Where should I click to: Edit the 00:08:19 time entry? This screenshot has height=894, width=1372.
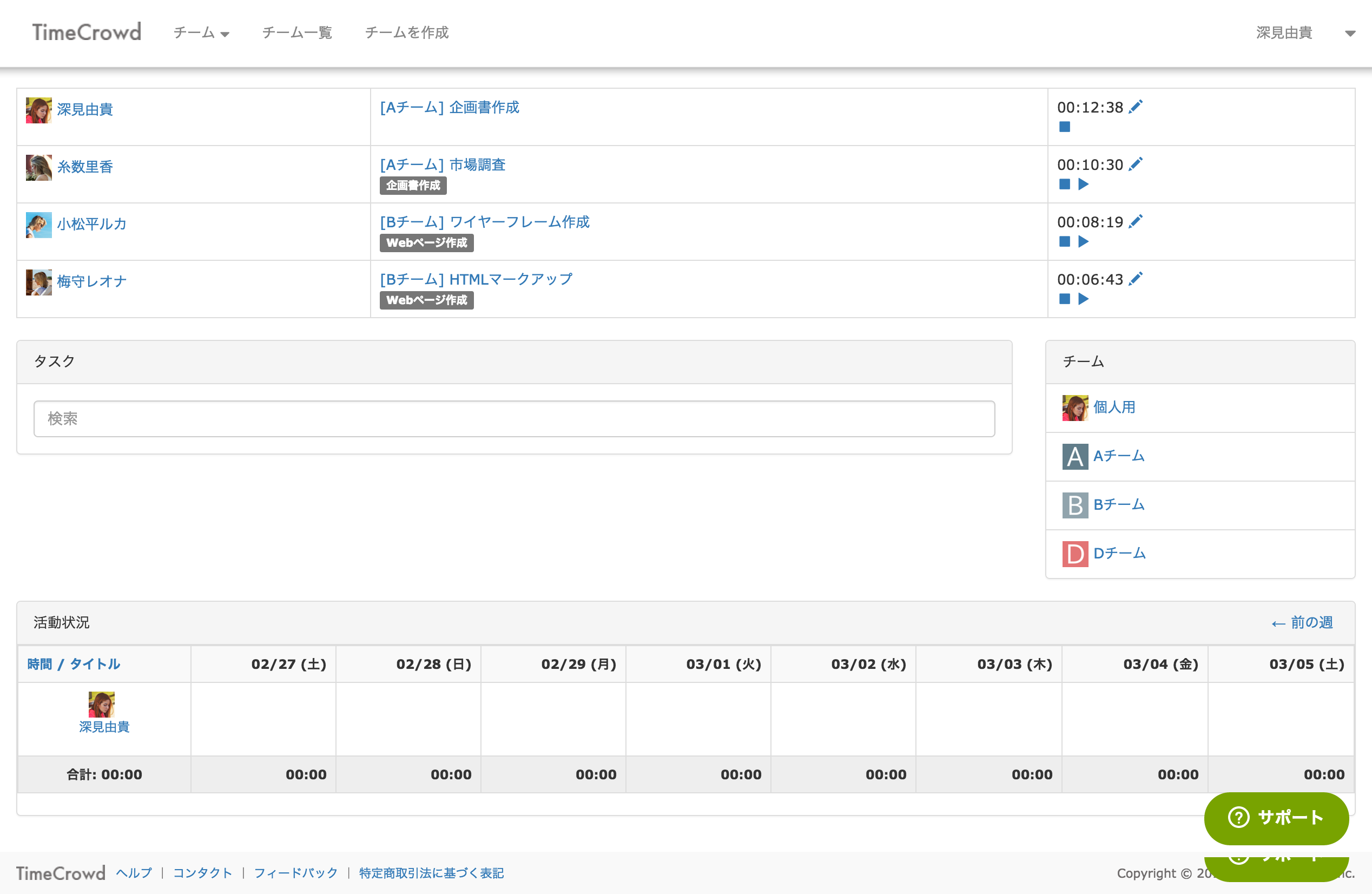point(1135,222)
